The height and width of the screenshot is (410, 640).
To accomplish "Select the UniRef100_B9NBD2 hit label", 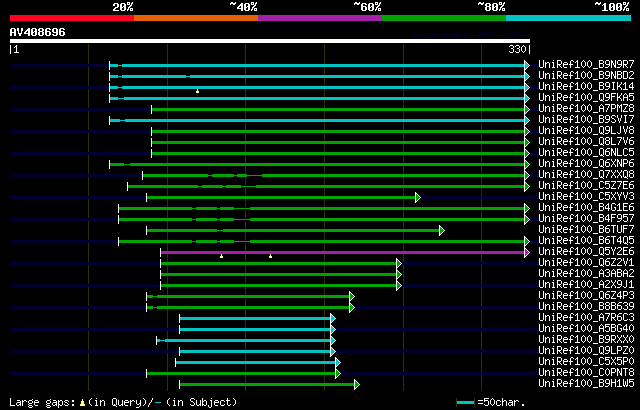I will (x=586, y=75).
